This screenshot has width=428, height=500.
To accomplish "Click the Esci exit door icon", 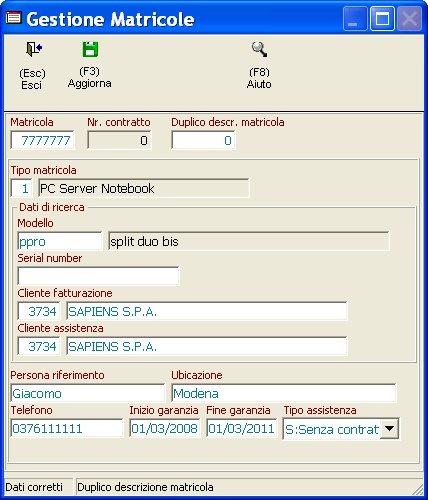I will [34, 49].
